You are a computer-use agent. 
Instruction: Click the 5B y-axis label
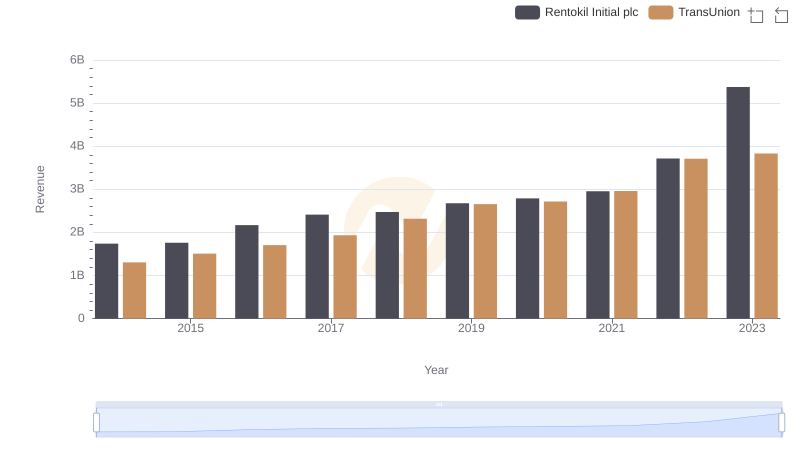77,103
